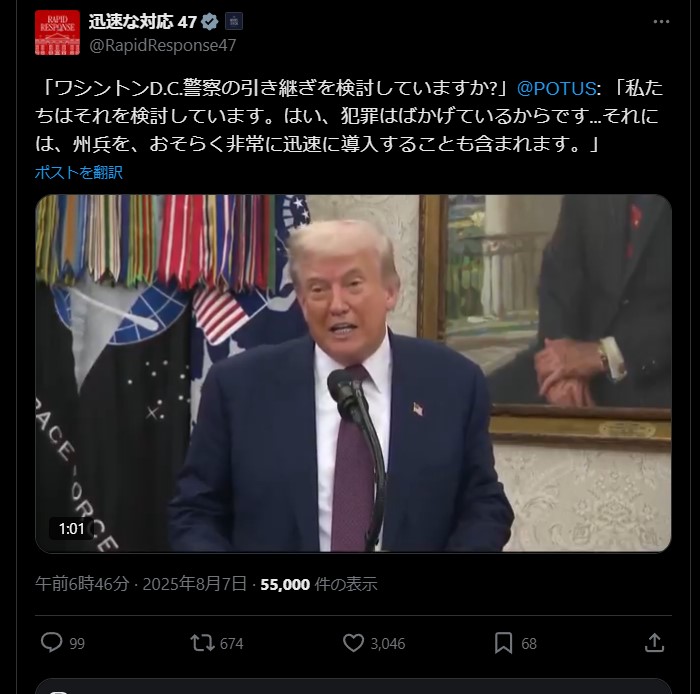This screenshot has width=700, height=694.
Task: Click the 674 repost count
Action: click(232, 644)
